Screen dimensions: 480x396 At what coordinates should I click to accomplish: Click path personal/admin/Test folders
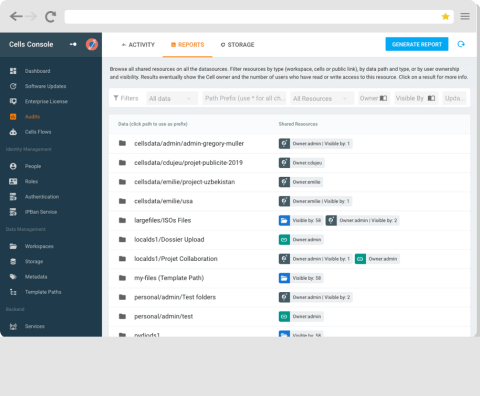(x=175, y=297)
